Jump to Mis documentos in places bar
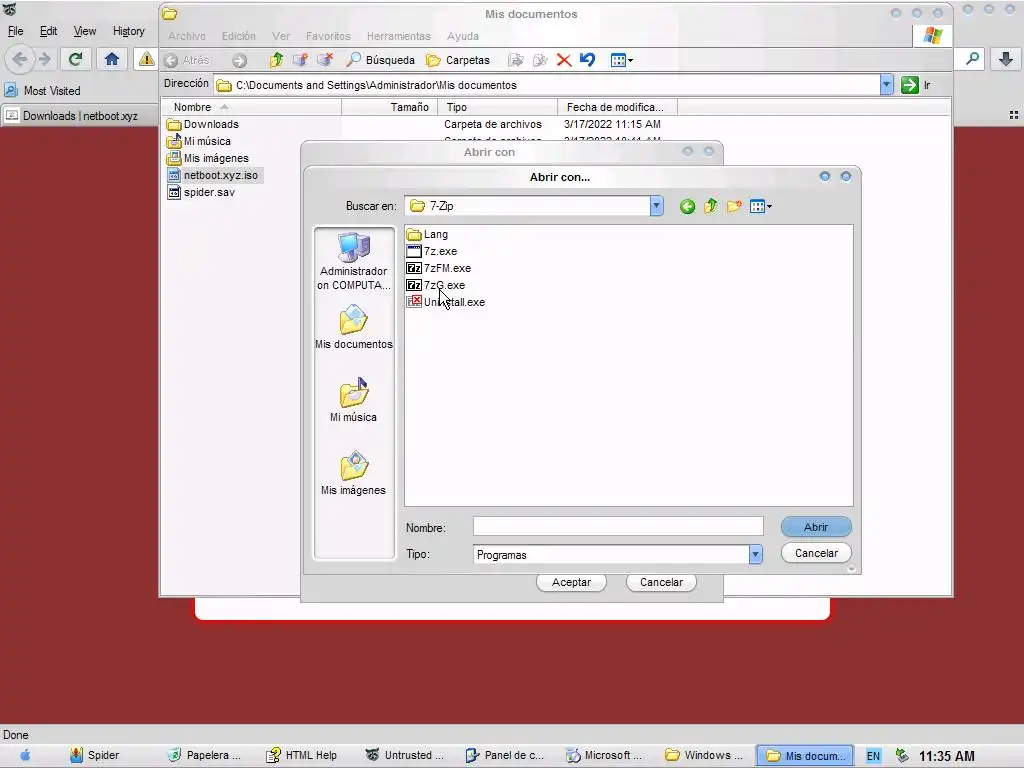The image size is (1024, 768). click(353, 327)
